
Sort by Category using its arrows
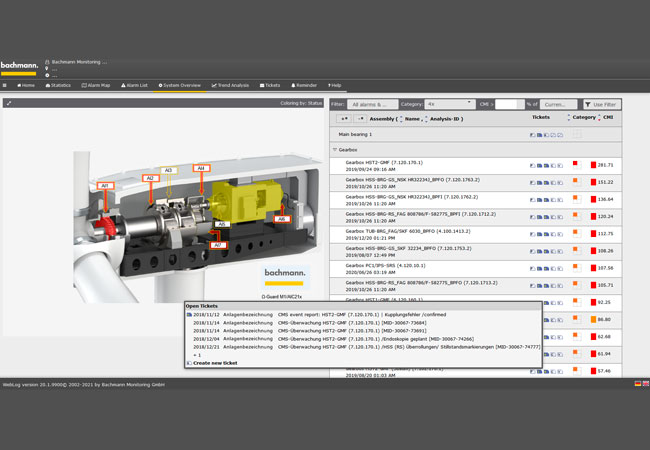click(568, 118)
